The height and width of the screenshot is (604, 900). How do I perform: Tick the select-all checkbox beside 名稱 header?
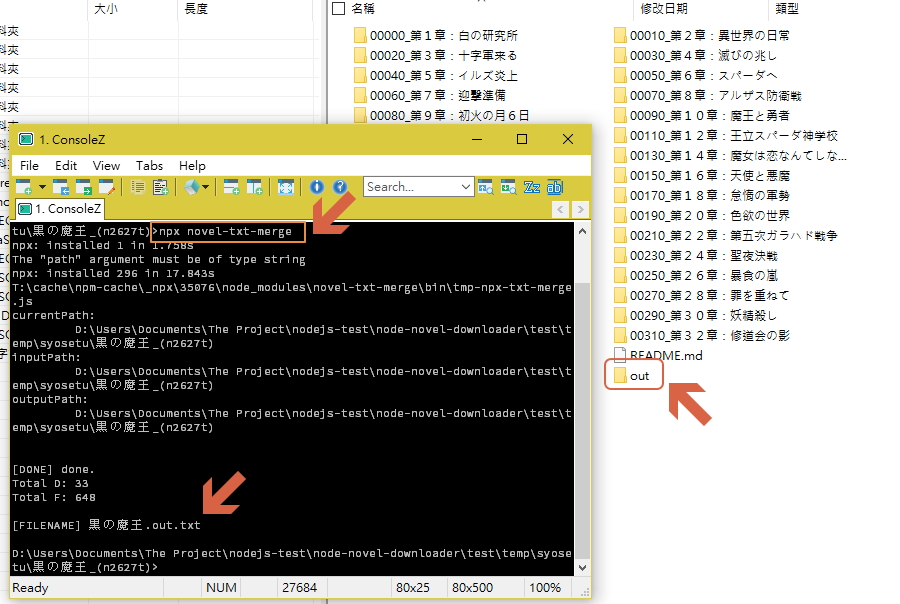point(339,9)
